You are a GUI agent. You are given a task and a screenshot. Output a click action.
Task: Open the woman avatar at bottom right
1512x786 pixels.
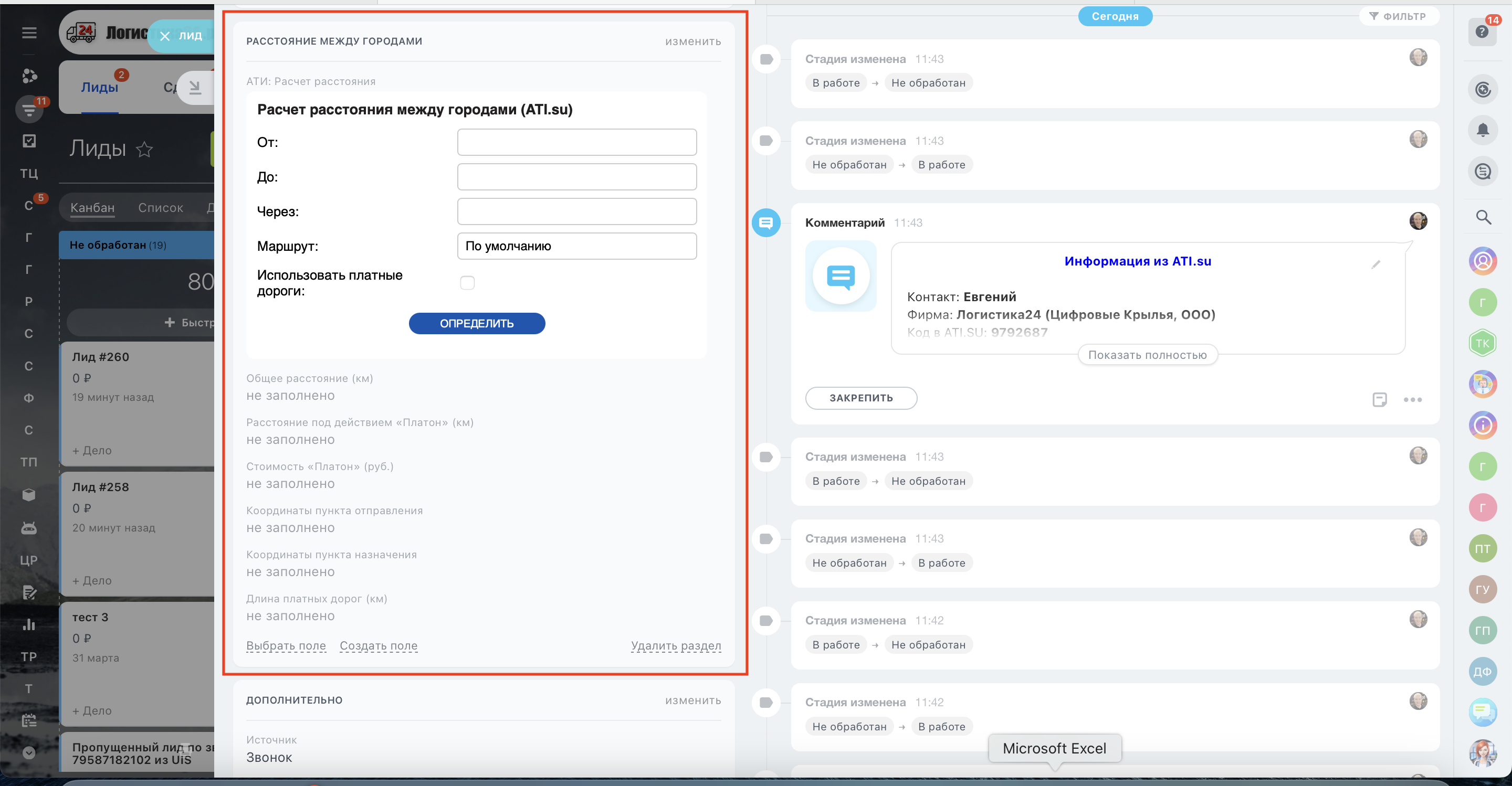pos(1483,753)
